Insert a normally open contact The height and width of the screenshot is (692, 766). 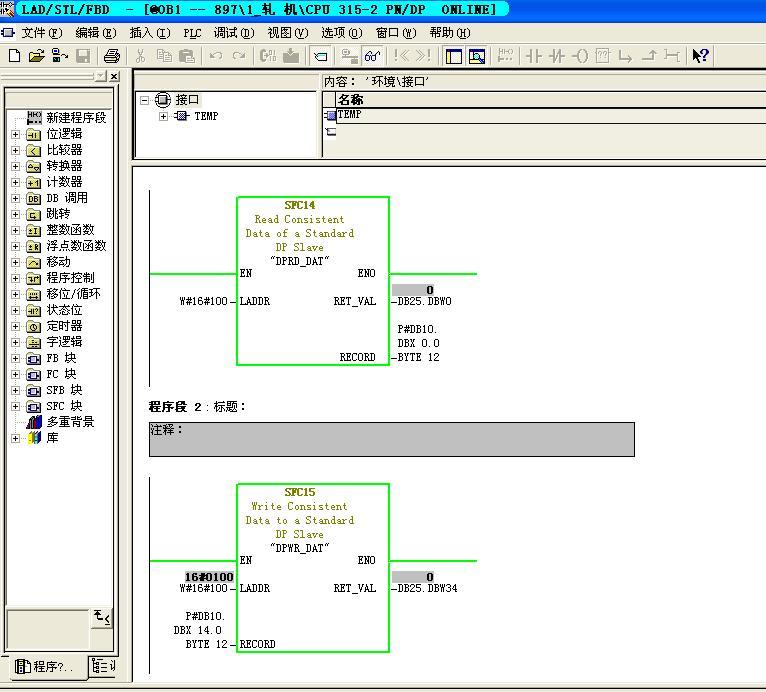point(533,56)
